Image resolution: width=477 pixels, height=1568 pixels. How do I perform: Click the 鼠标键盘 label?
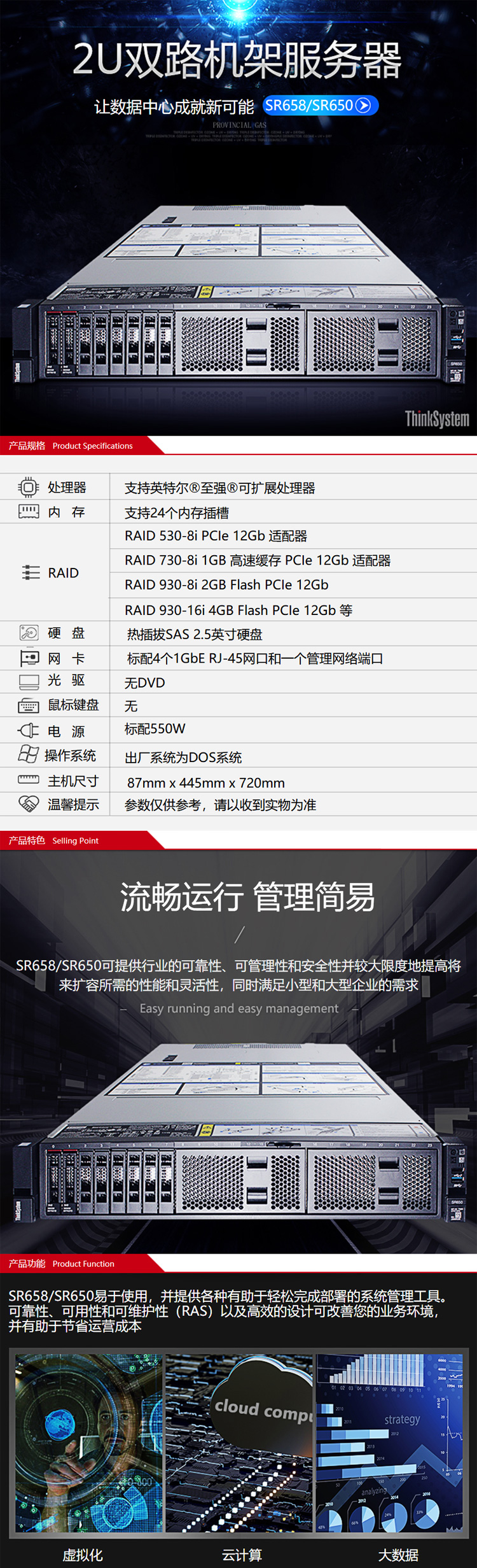coord(73,705)
